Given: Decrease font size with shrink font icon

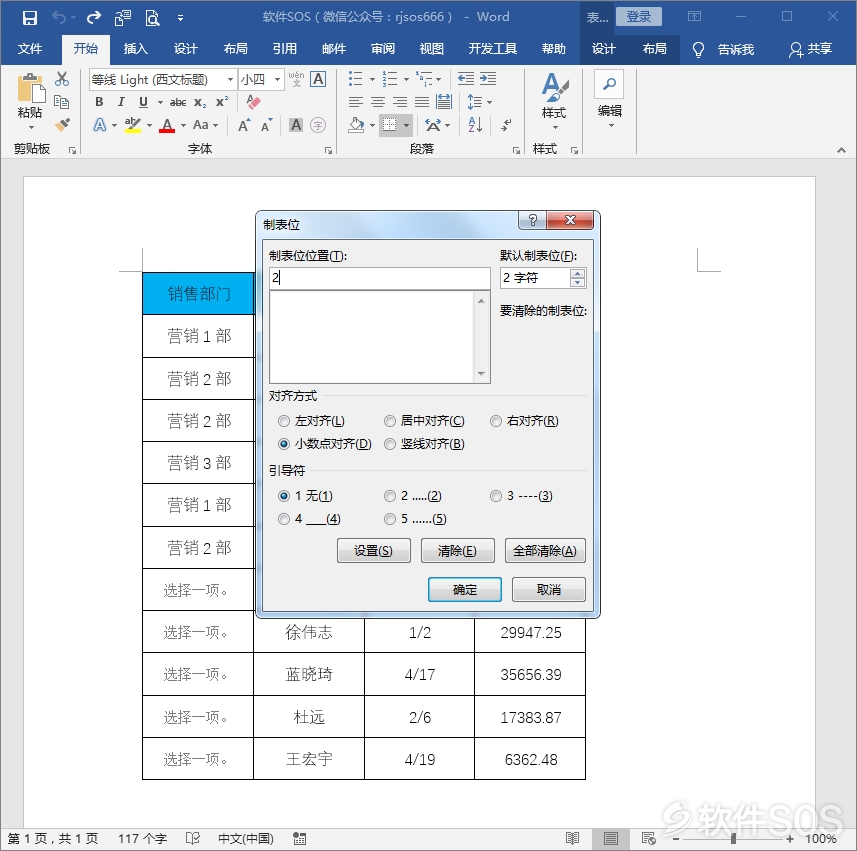Looking at the screenshot, I should [x=266, y=125].
